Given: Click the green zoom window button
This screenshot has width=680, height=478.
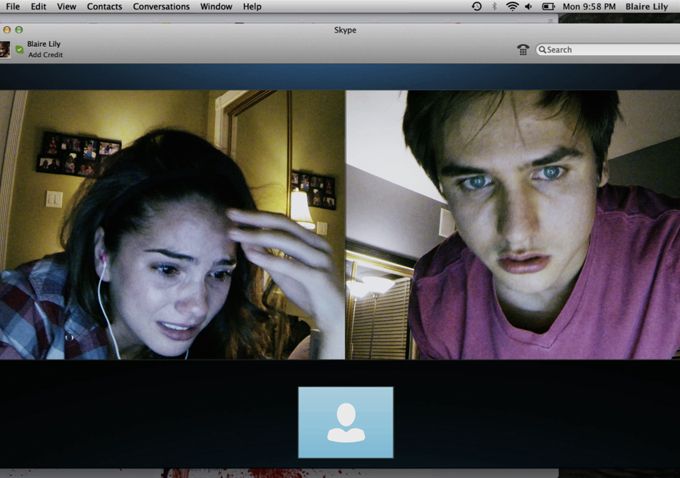Looking at the screenshot, I should click(x=19, y=29).
